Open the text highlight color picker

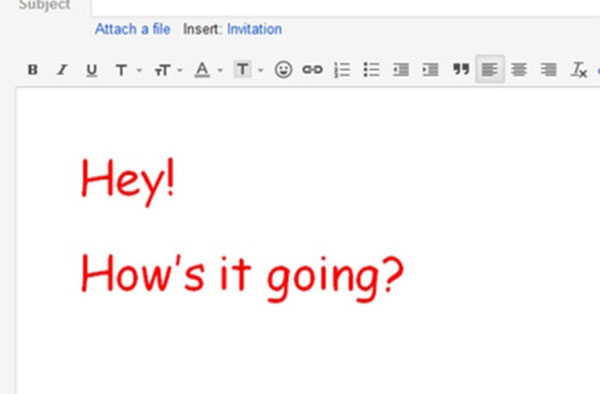point(243,70)
